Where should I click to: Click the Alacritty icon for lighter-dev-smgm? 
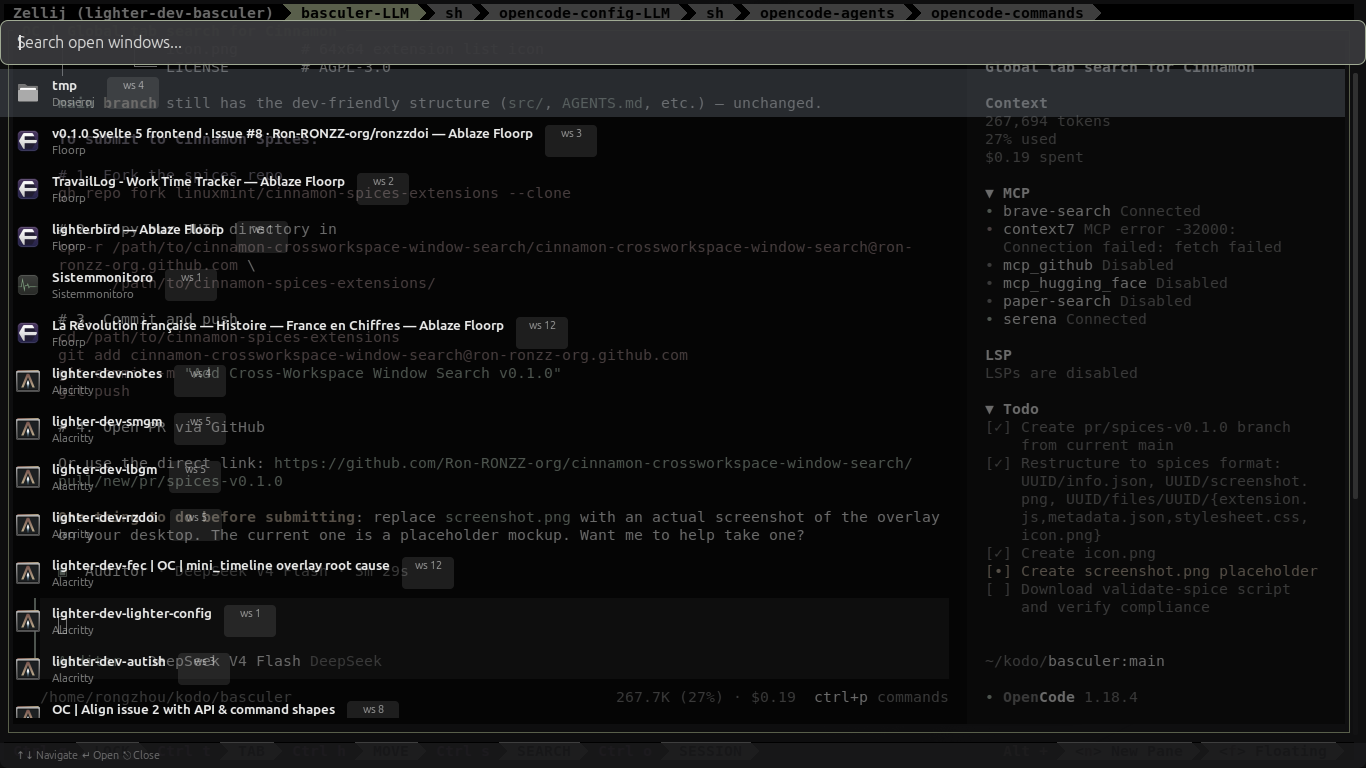coord(28,429)
